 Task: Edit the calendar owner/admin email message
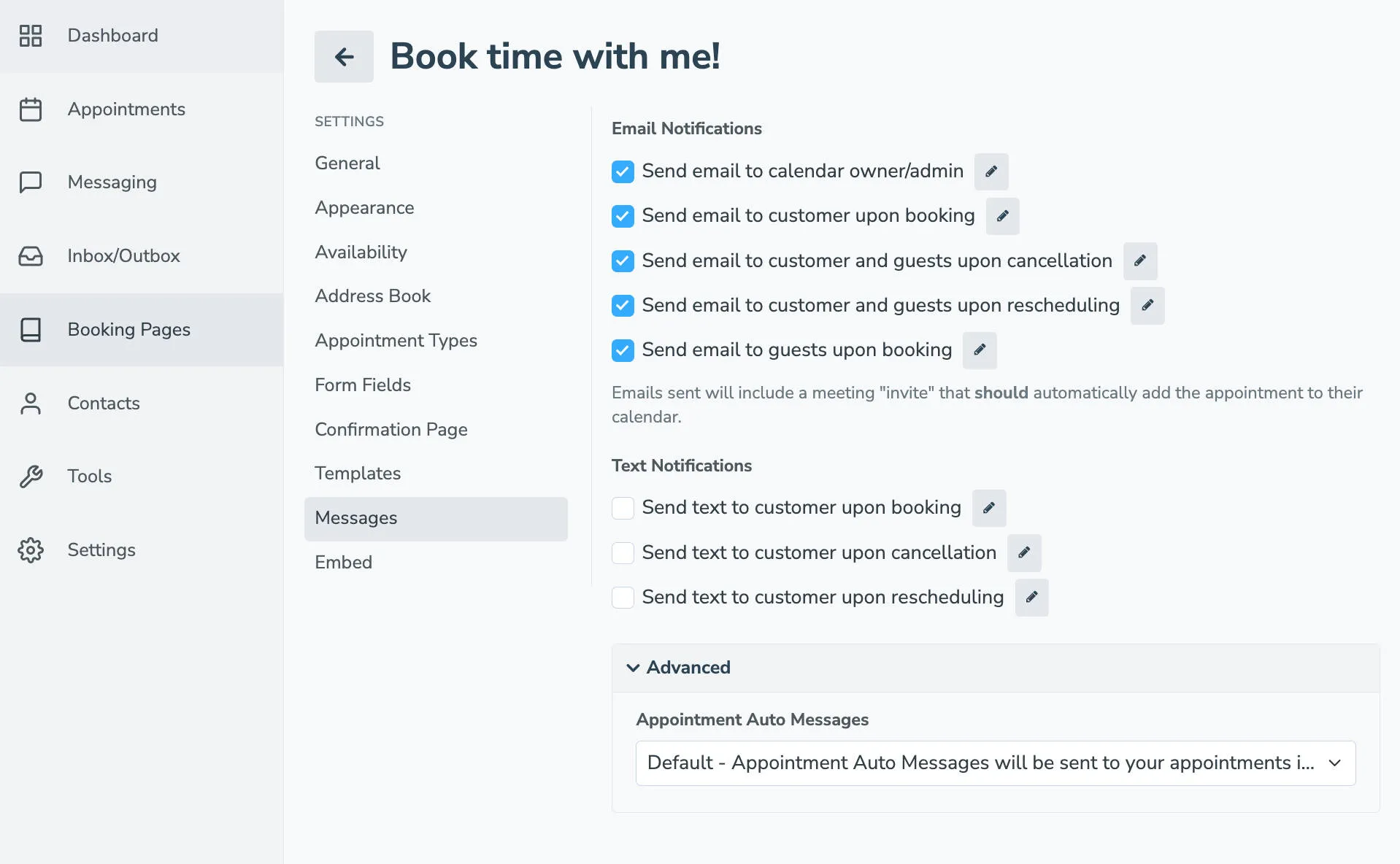pos(991,171)
